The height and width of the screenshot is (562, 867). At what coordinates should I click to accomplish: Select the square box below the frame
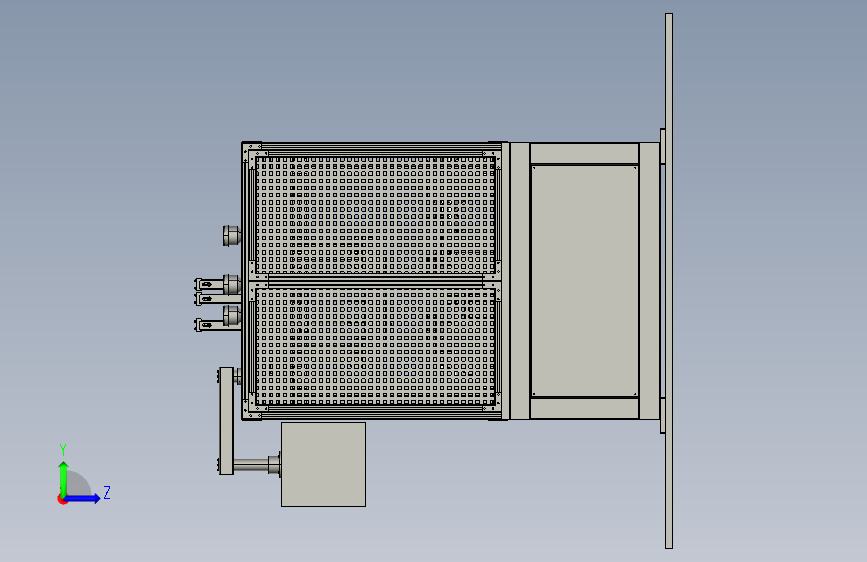tap(323, 464)
